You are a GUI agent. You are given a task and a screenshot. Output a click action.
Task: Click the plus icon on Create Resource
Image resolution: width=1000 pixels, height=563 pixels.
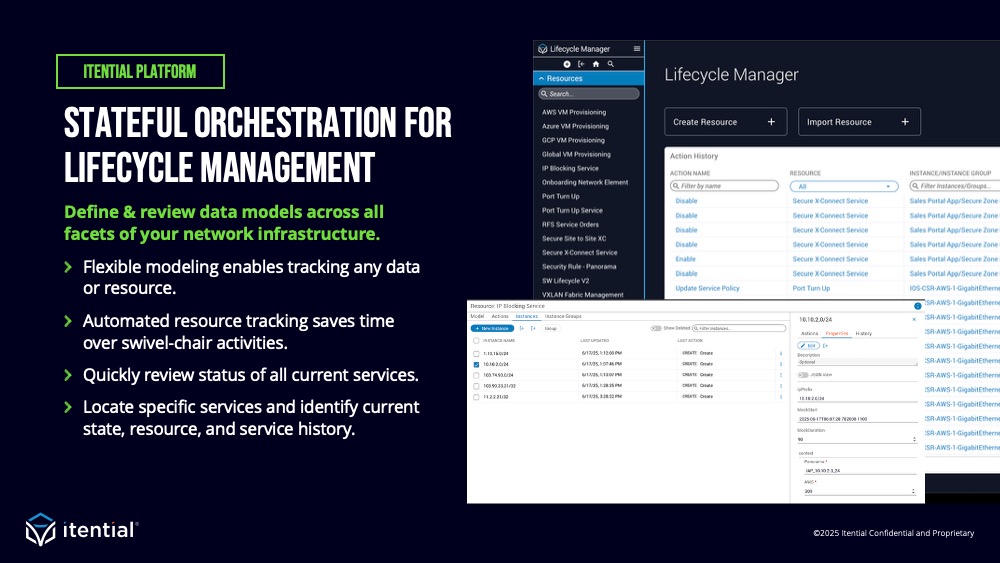[771, 122]
